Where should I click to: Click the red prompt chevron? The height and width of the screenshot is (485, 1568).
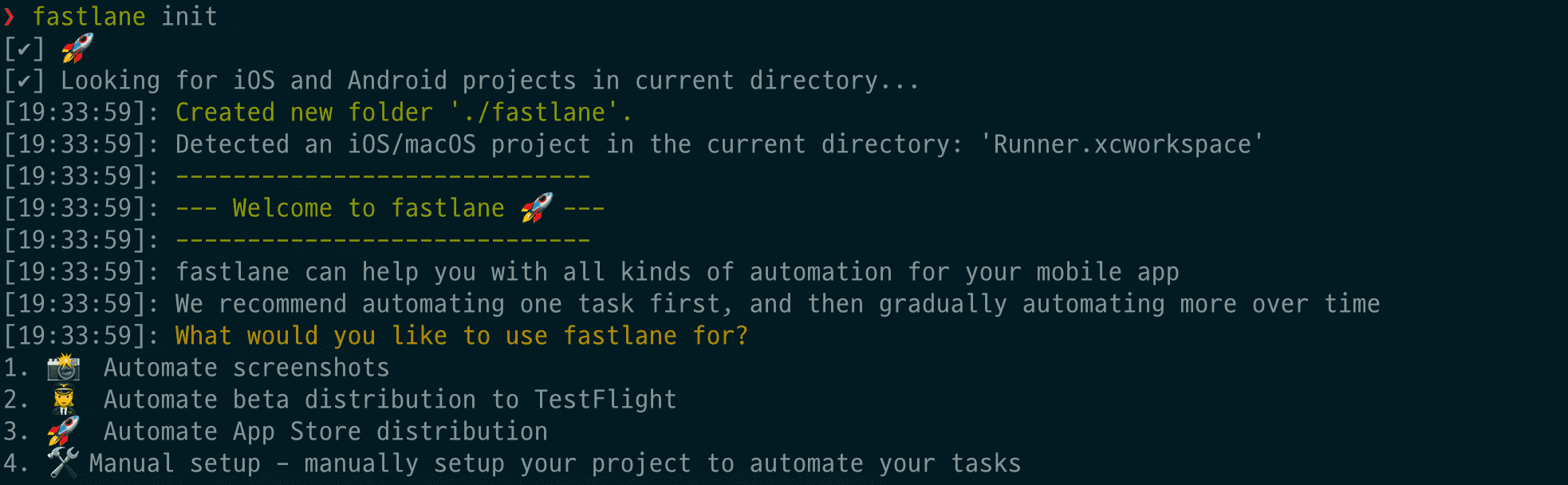coord(10,16)
